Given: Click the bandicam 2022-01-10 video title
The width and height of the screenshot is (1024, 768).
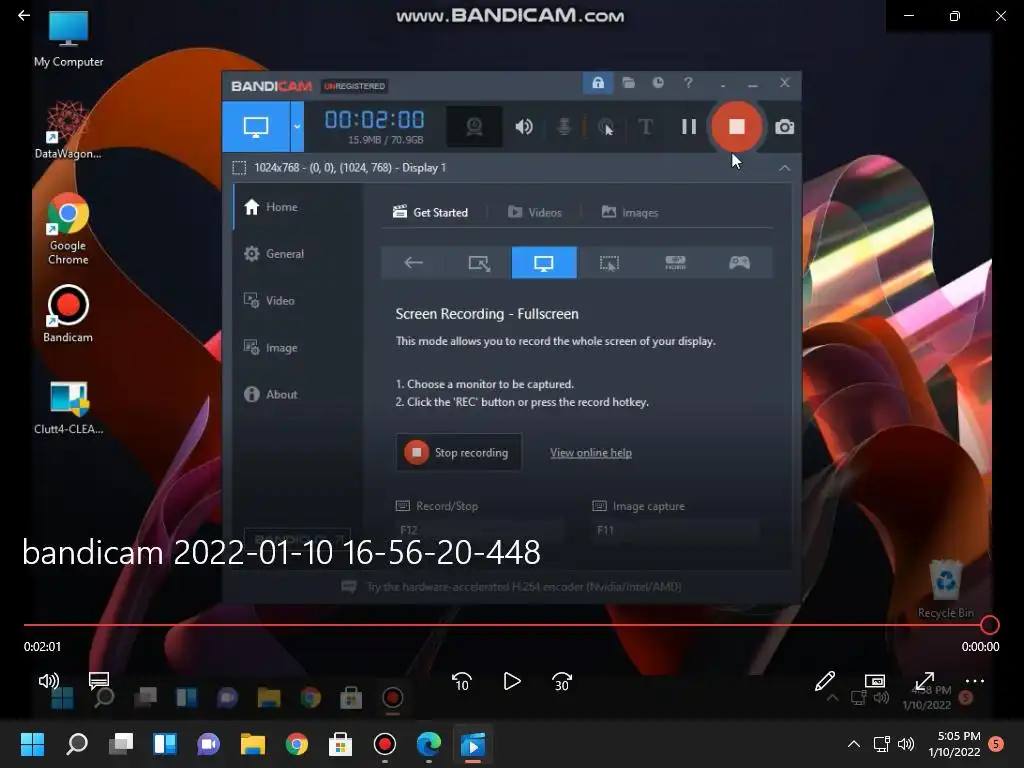Looking at the screenshot, I should click(281, 552).
